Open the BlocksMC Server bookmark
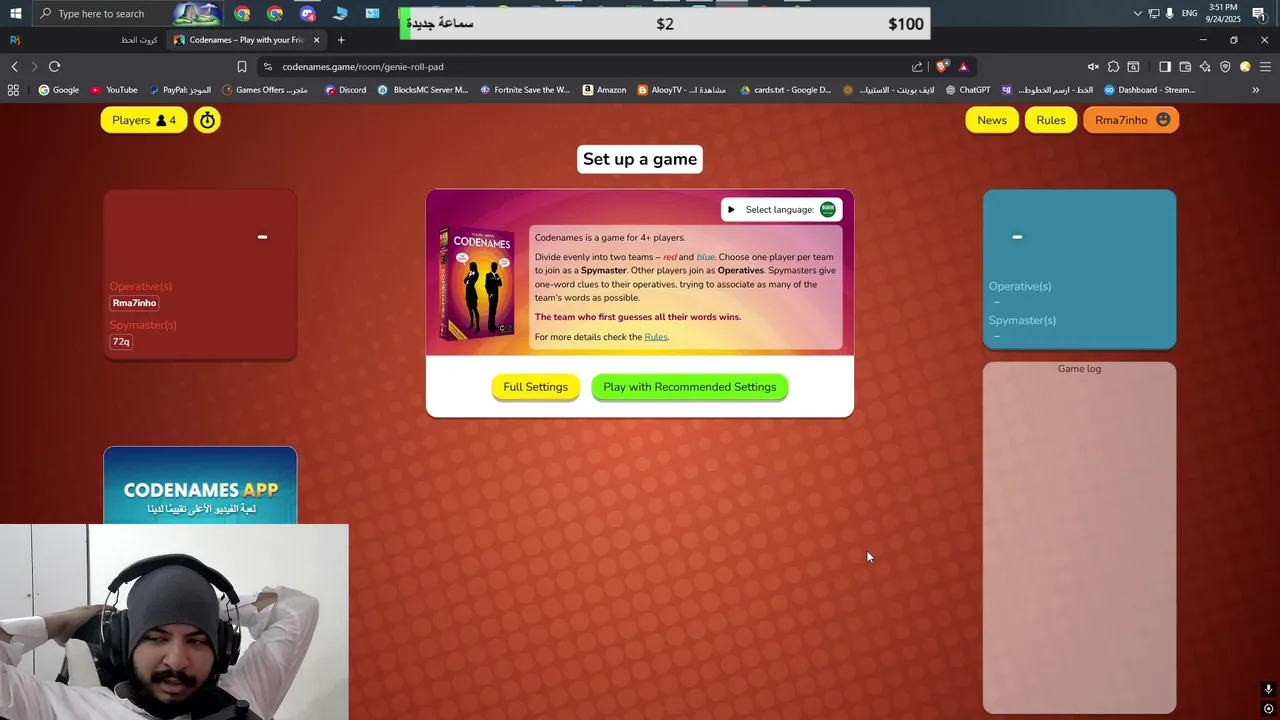 point(422,90)
